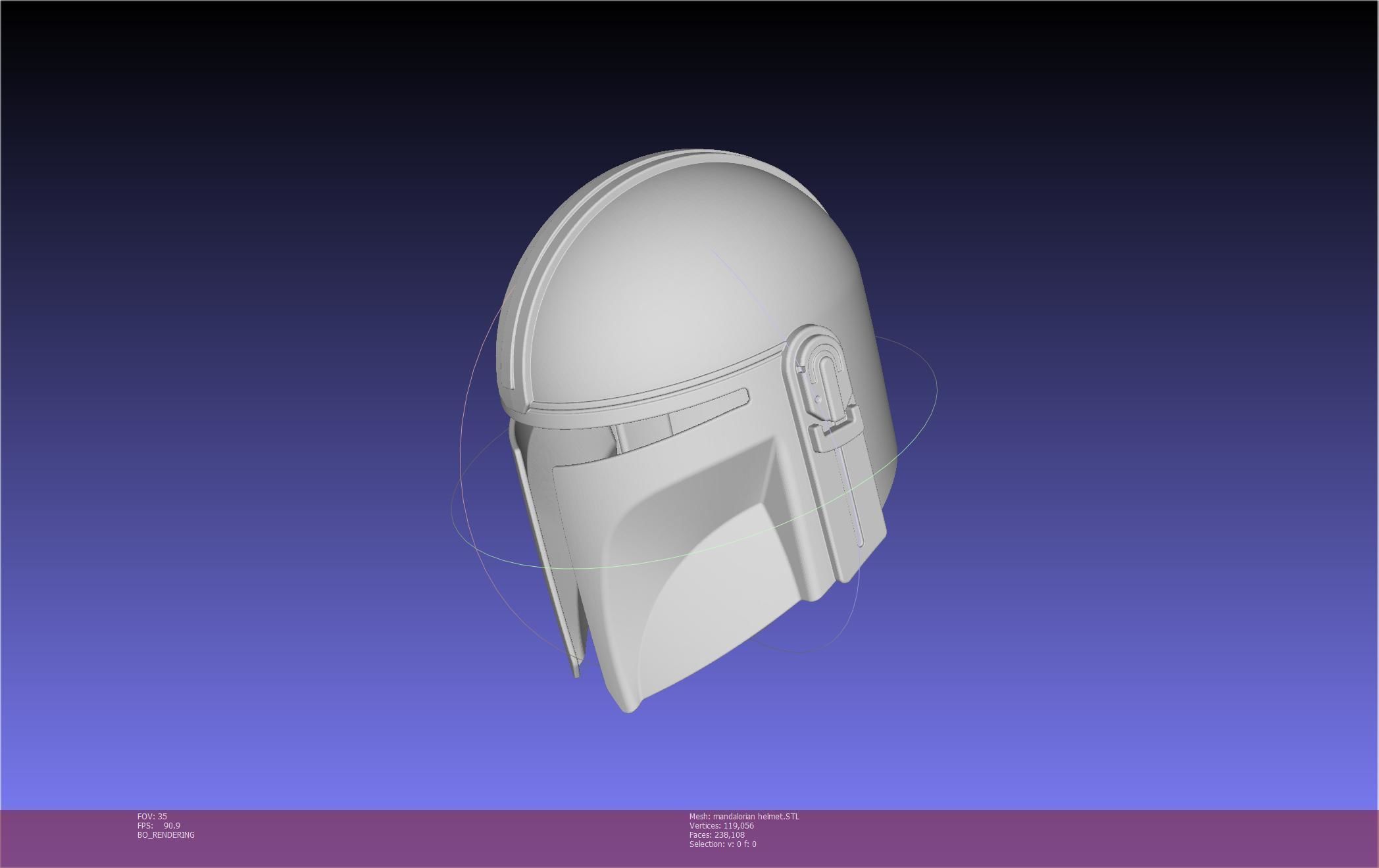
Task: Click the FOV: 35 readout
Action: tap(152, 816)
